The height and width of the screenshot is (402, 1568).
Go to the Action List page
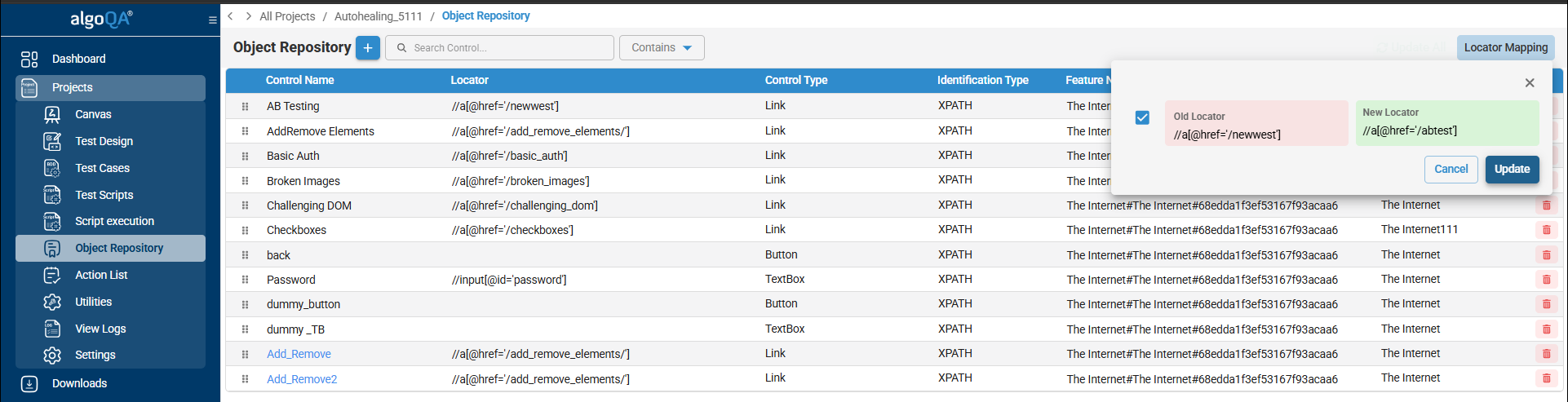101,275
